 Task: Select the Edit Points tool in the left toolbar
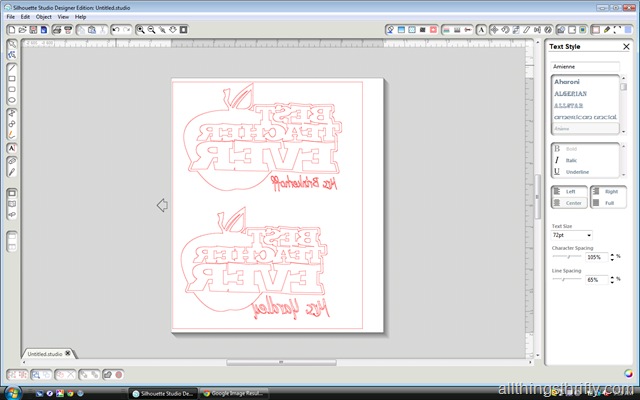pyautogui.click(x=12, y=55)
